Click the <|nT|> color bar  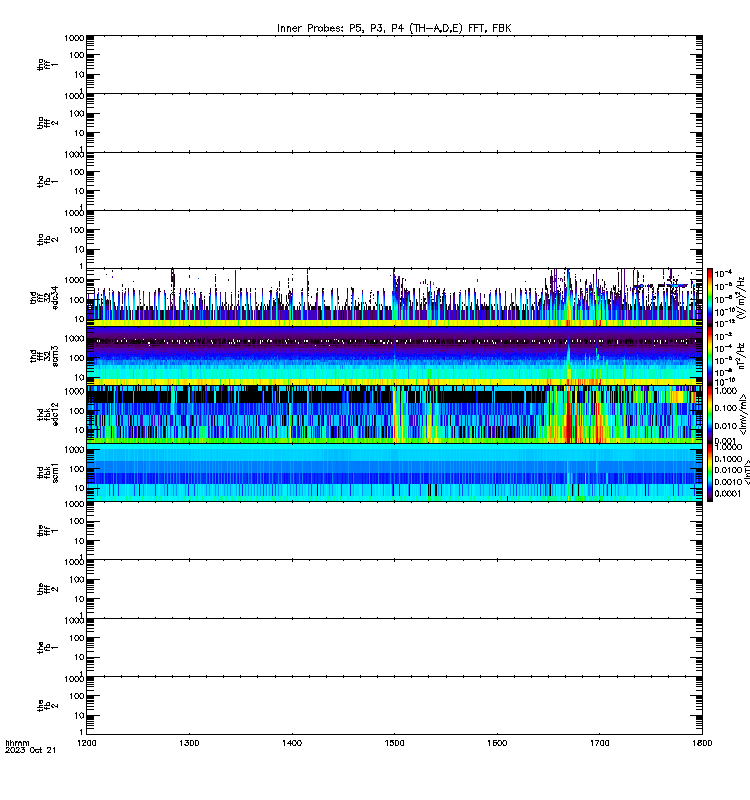710,472
